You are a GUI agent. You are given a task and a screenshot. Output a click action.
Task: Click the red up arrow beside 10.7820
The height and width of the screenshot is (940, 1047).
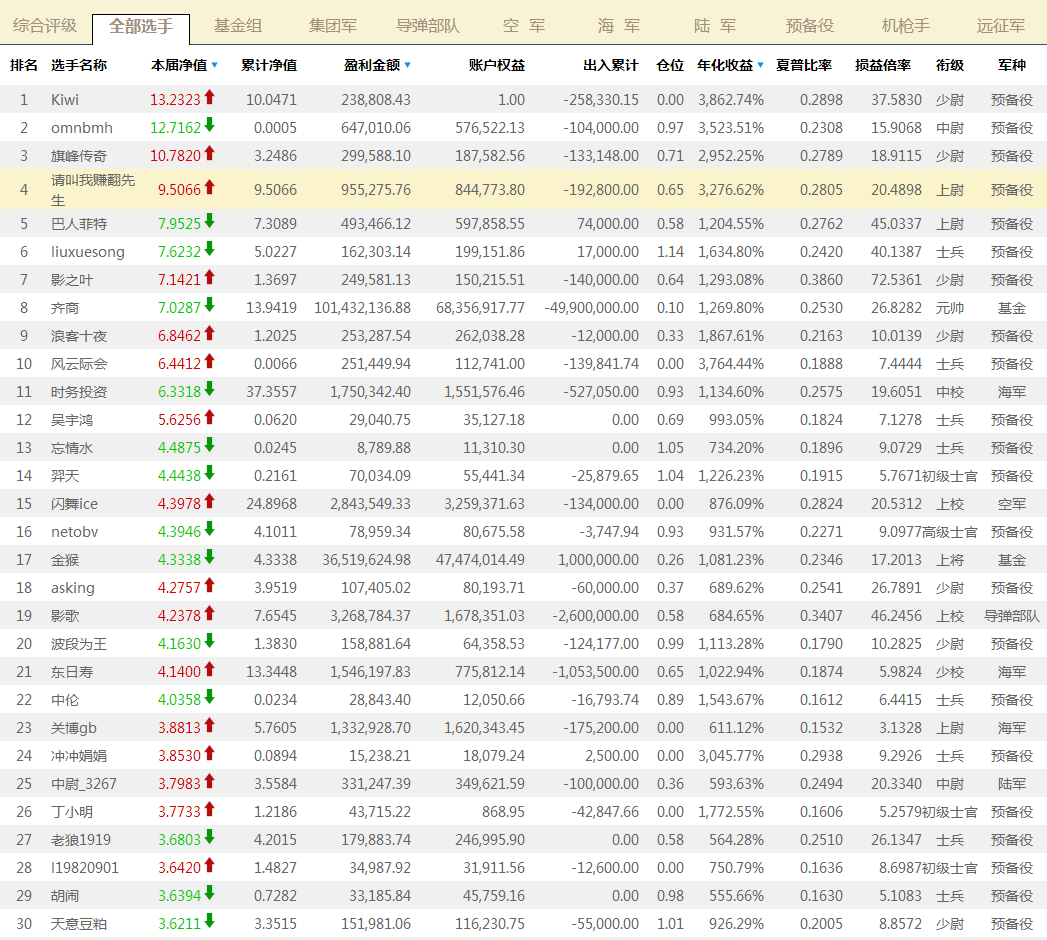[210, 154]
